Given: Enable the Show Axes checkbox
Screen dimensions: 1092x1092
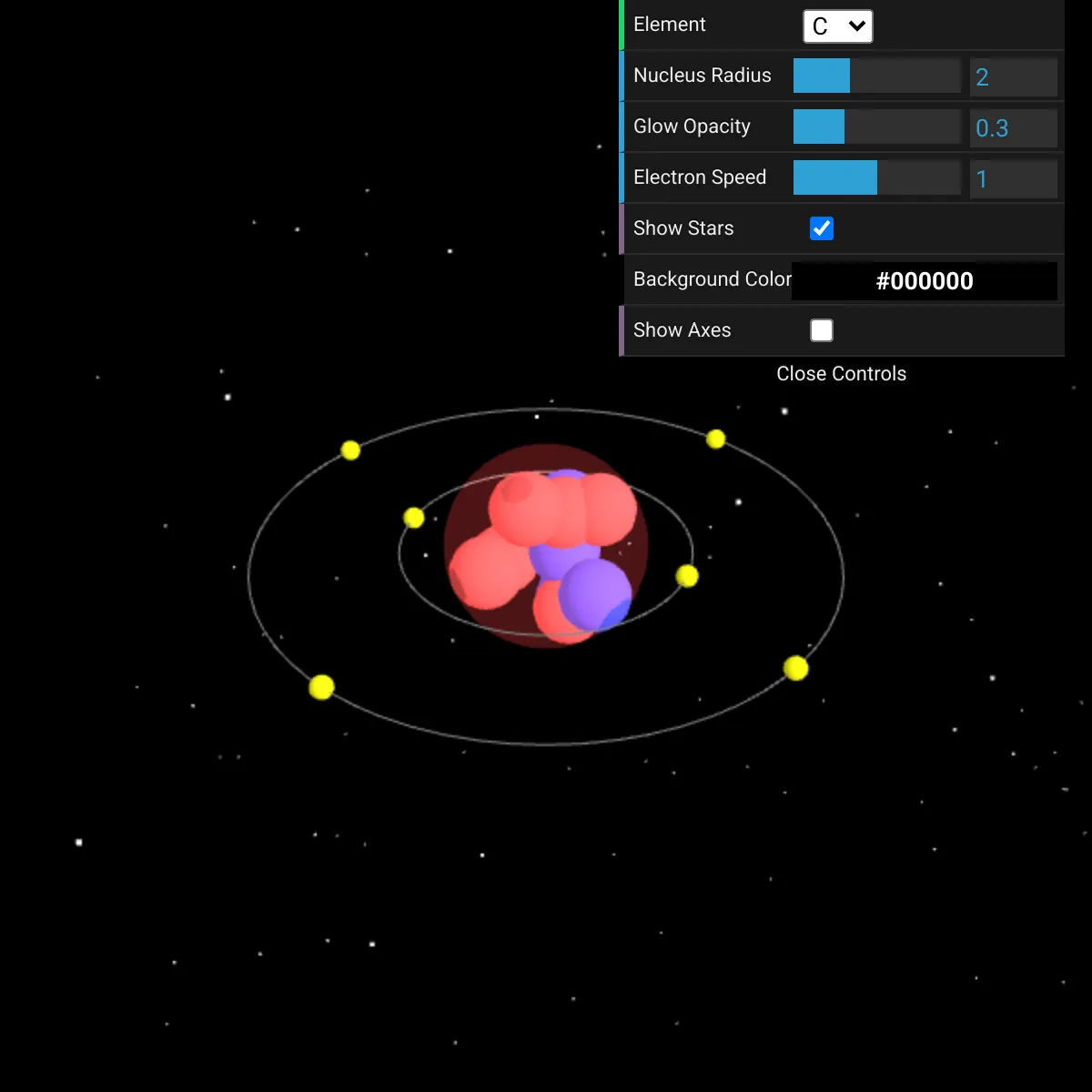Looking at the screenshot, I should 822,330.
